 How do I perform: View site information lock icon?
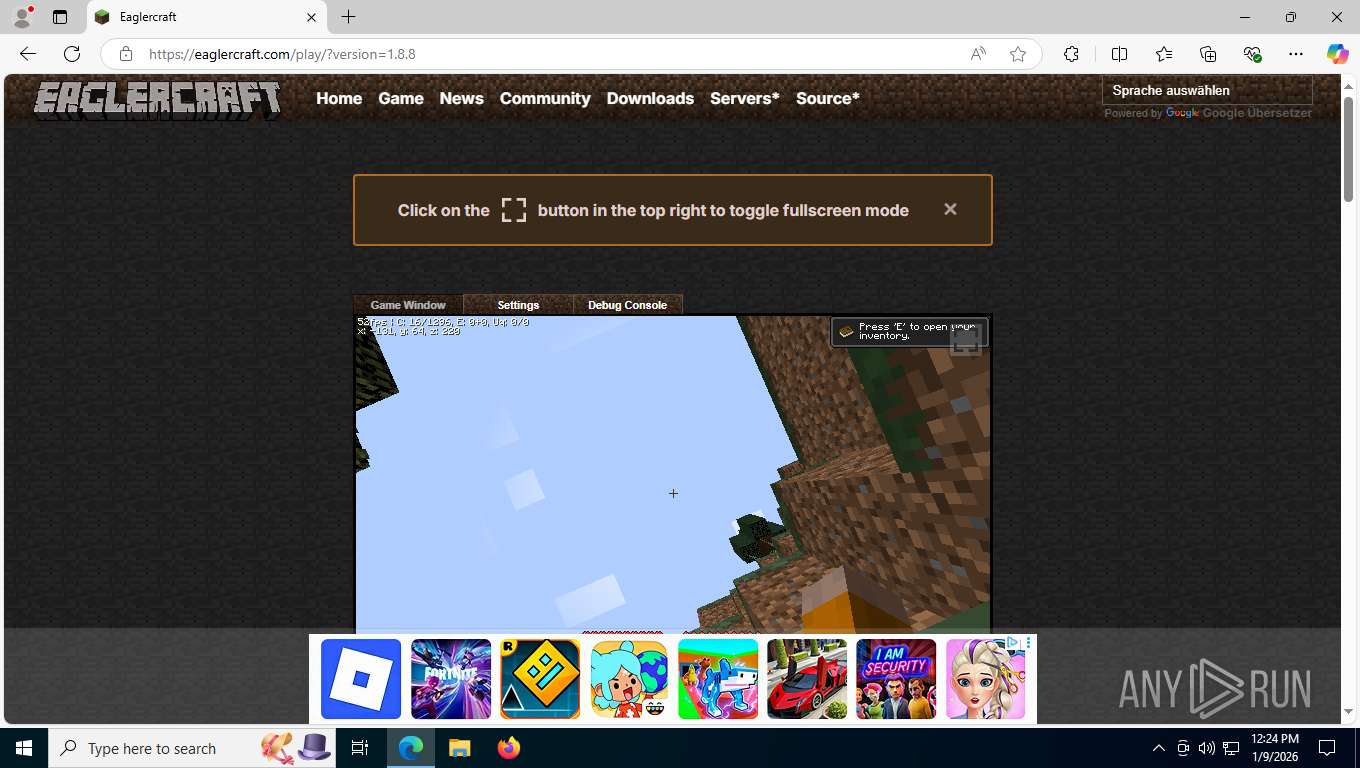125,54
